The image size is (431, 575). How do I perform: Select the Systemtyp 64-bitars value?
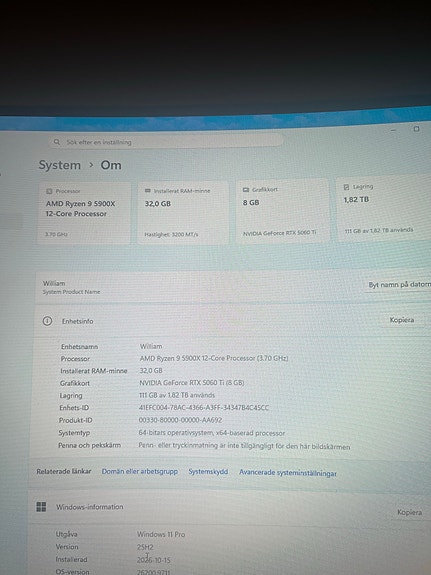(x=212, y=433)
